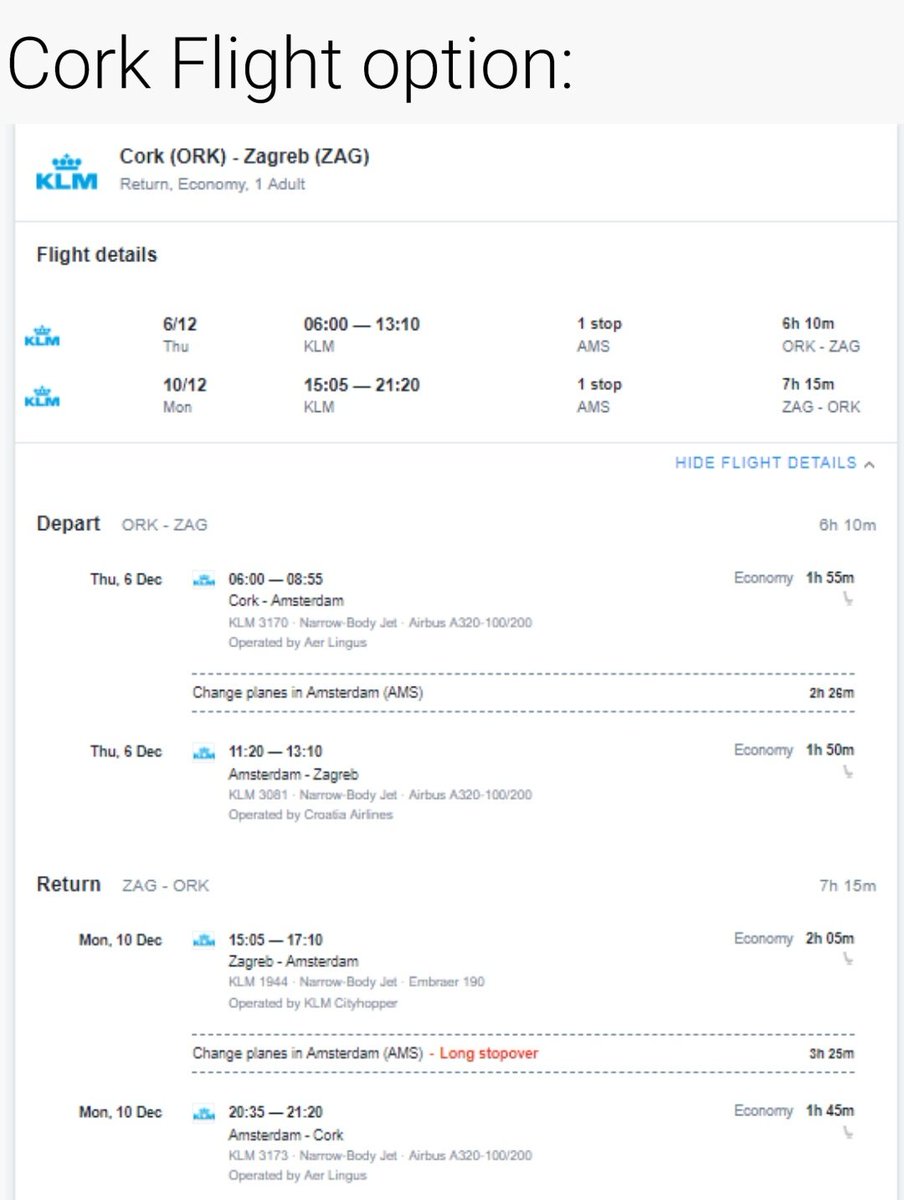Click the chevron next to HIDE FLIGHT DETAILS
The width and height of the screenshot is (904, 1200).
868,464
